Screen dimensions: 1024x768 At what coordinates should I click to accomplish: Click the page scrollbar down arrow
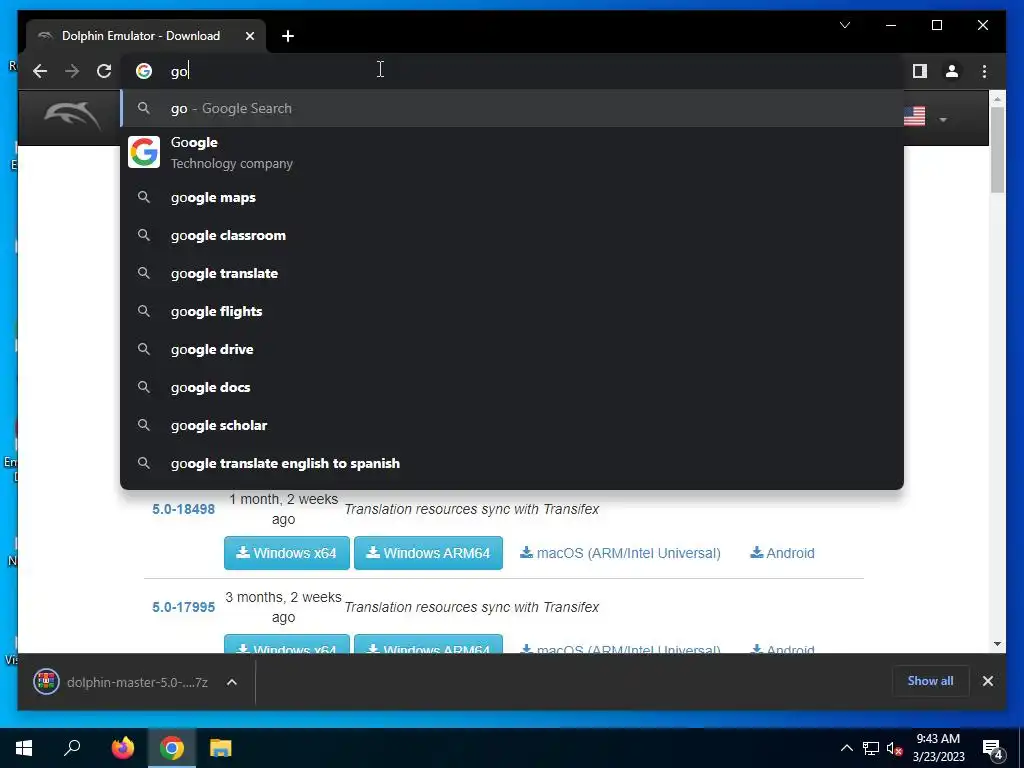coord(997,644)
